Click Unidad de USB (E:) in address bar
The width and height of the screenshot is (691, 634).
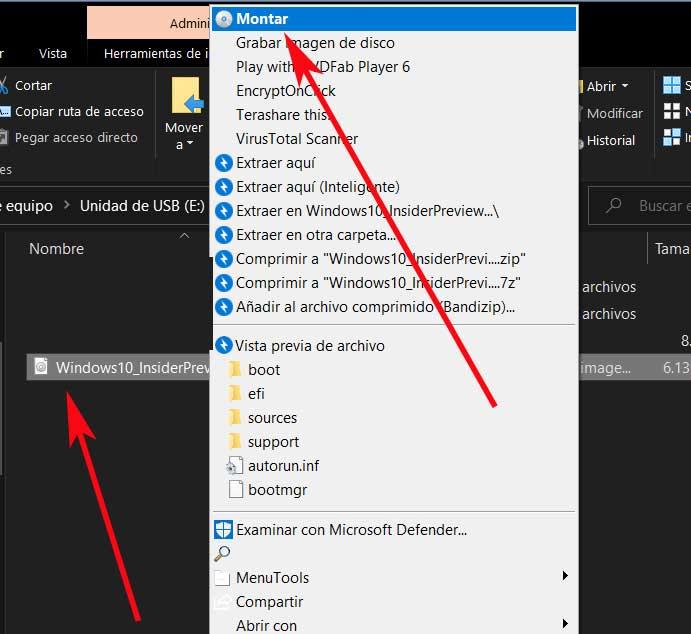coord(142,206)
